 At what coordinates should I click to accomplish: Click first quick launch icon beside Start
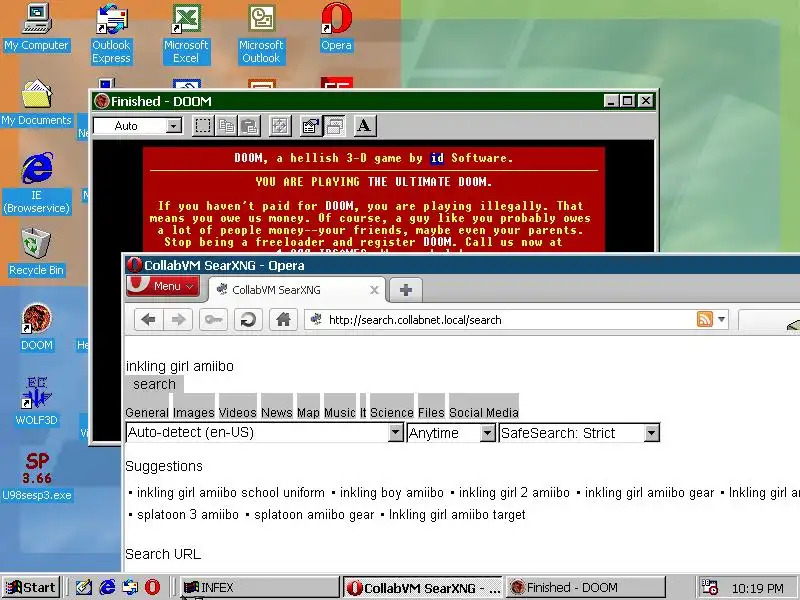84,587
